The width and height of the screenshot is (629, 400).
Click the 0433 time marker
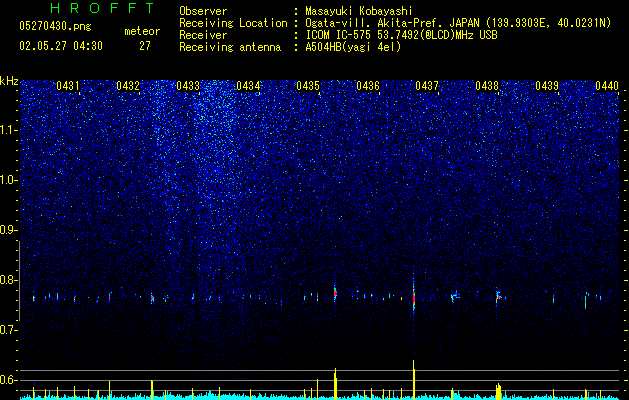click(x=188, y=86)
